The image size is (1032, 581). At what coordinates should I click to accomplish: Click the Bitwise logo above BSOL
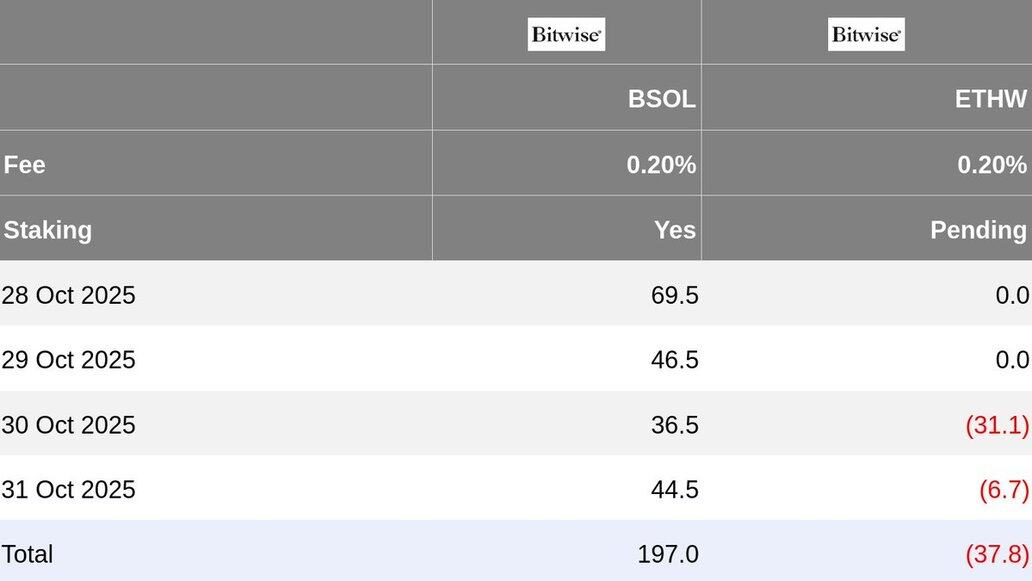pos(566,34)
